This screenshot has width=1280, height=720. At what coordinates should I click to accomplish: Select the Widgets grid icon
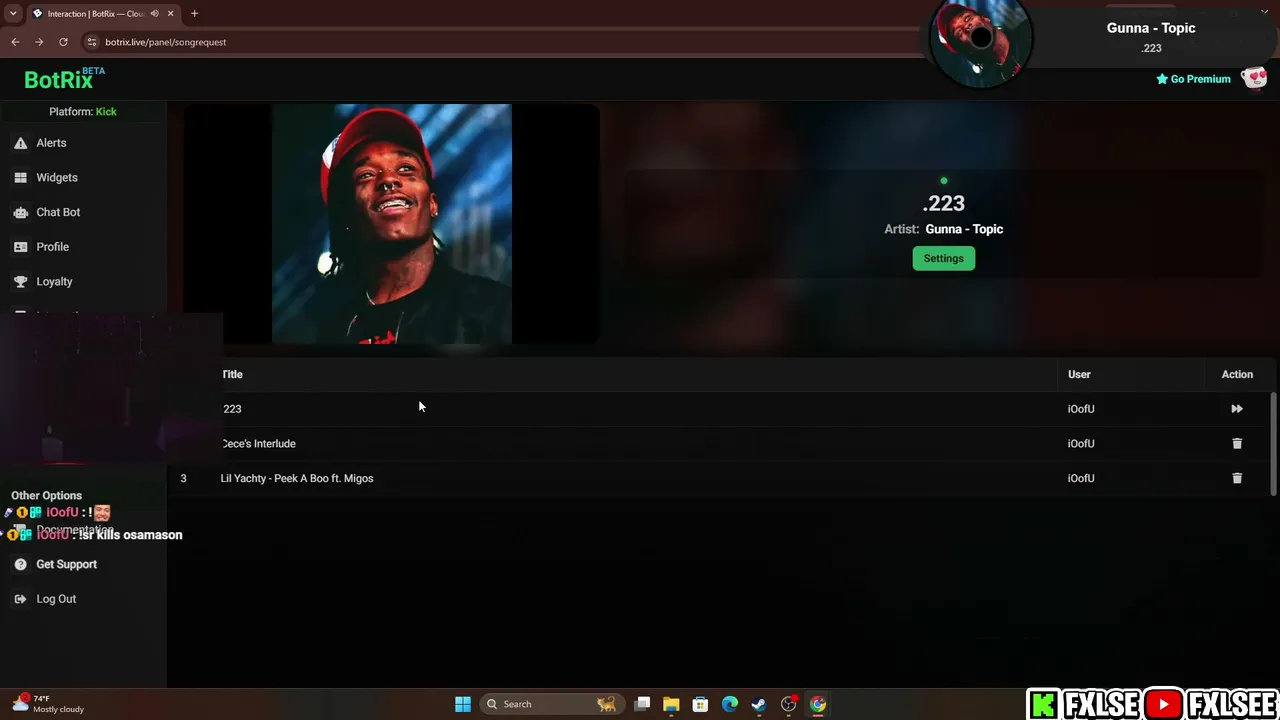point(20,178)
